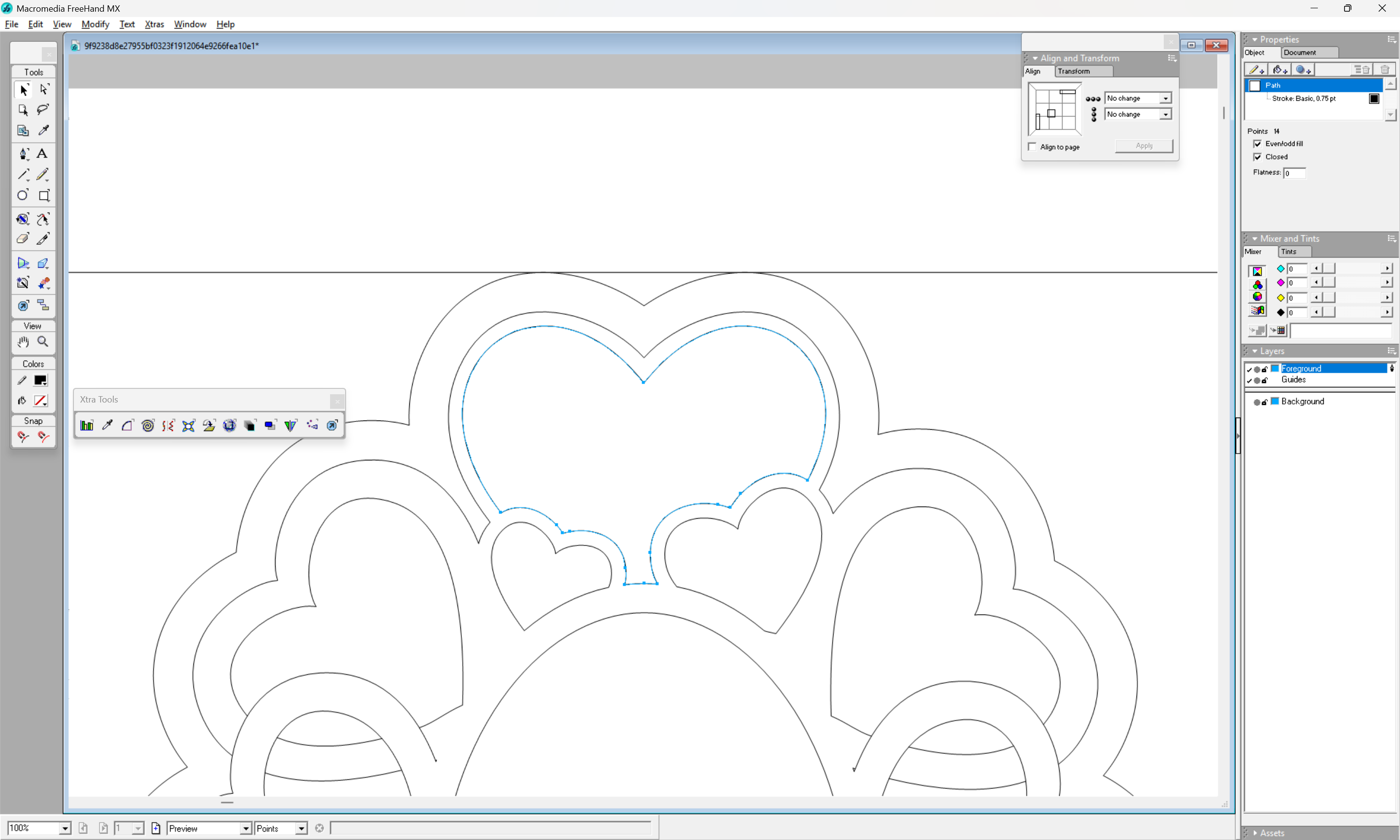The width and height of the screenshot is (1400, 840).
Task: Click the black stroke color swatch in Properties
Action: pos(1373,99)
